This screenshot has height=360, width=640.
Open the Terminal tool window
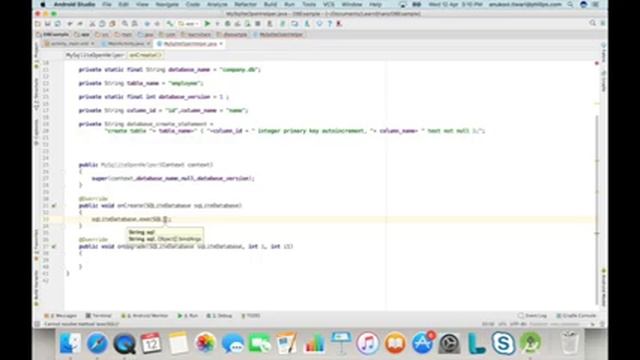tap(99, 316)
